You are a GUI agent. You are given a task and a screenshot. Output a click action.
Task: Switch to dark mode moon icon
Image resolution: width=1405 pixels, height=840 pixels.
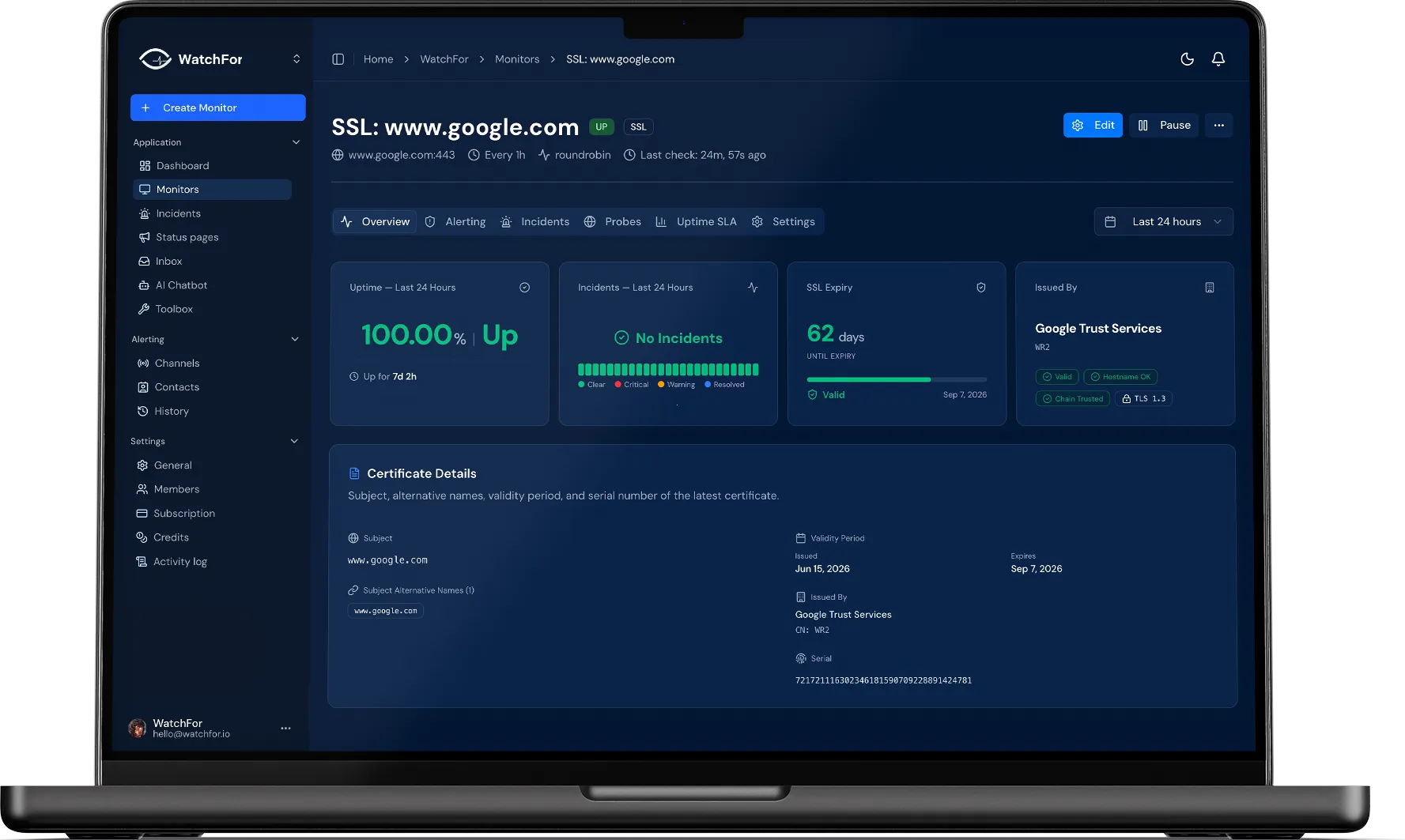1187,59
